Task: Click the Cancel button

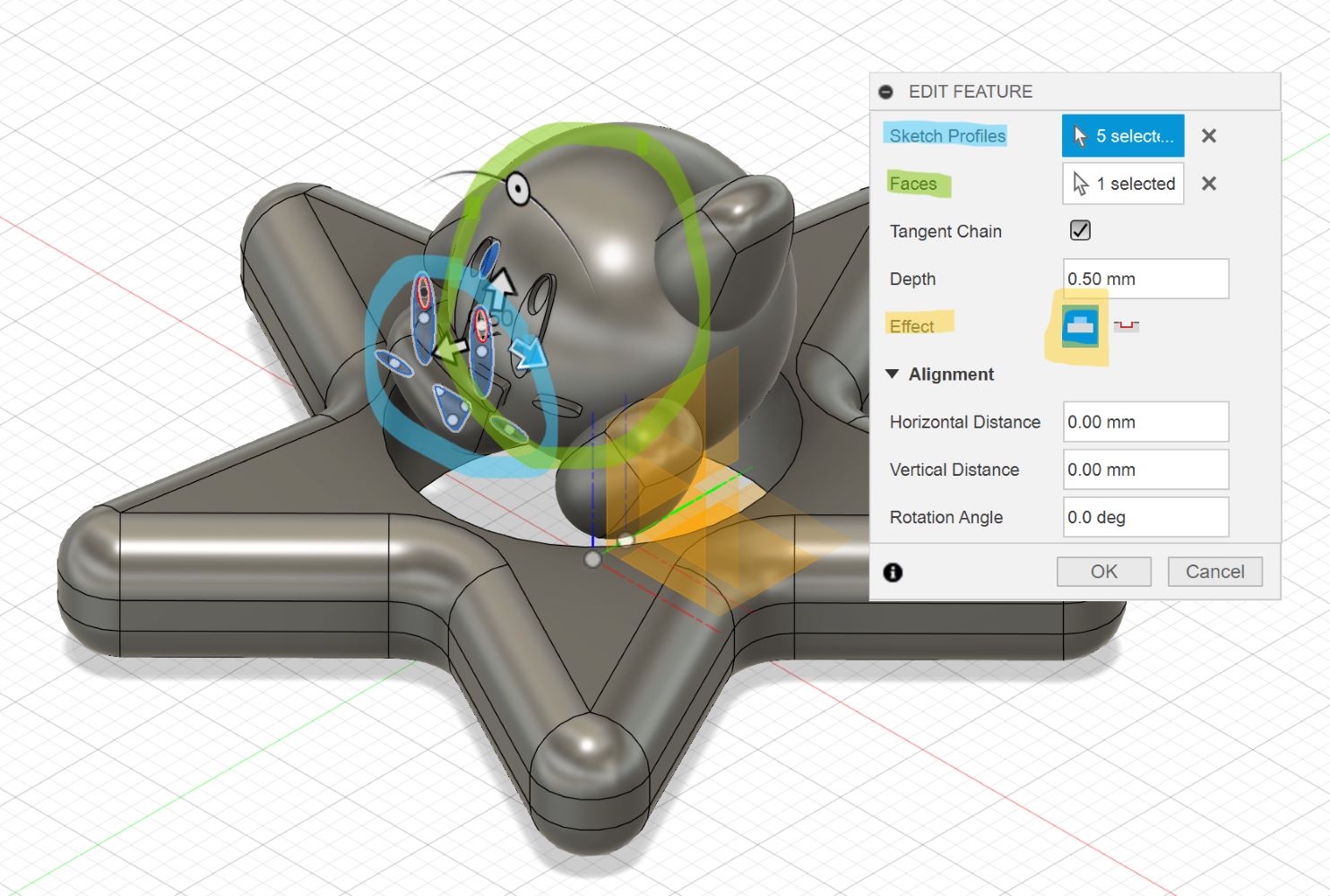Action: (x=1215, y=572)
